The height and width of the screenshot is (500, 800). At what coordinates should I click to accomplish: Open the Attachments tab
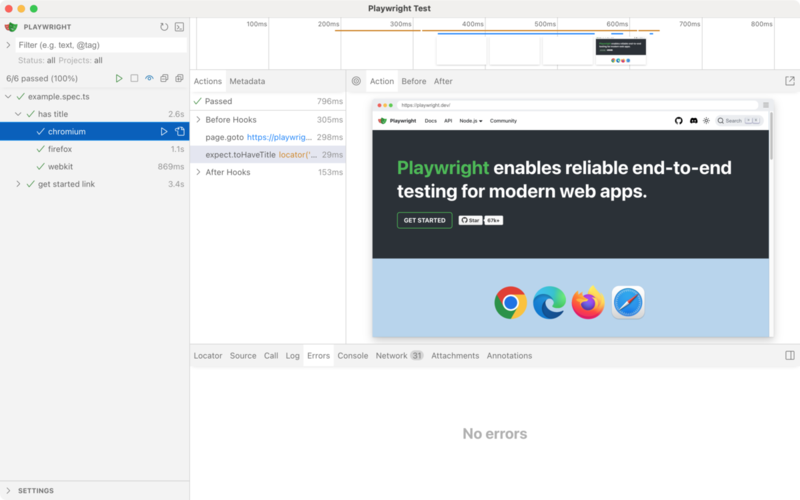point(455,356)
